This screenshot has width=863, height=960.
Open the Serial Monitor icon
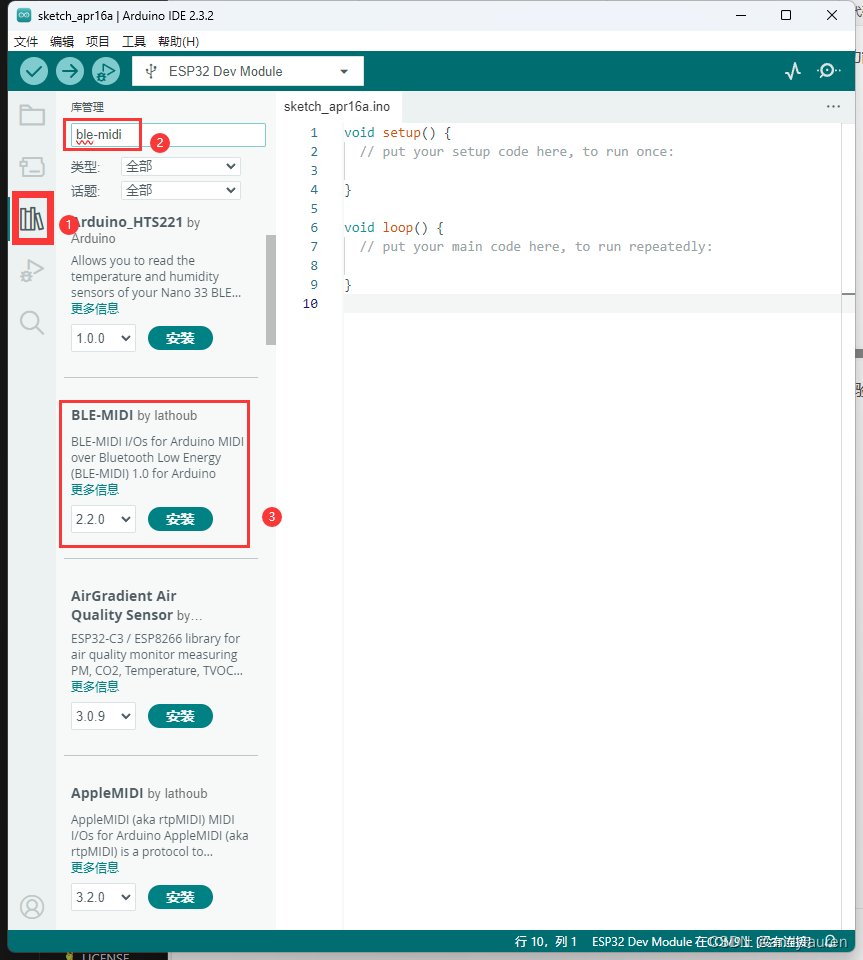(828, 71)
